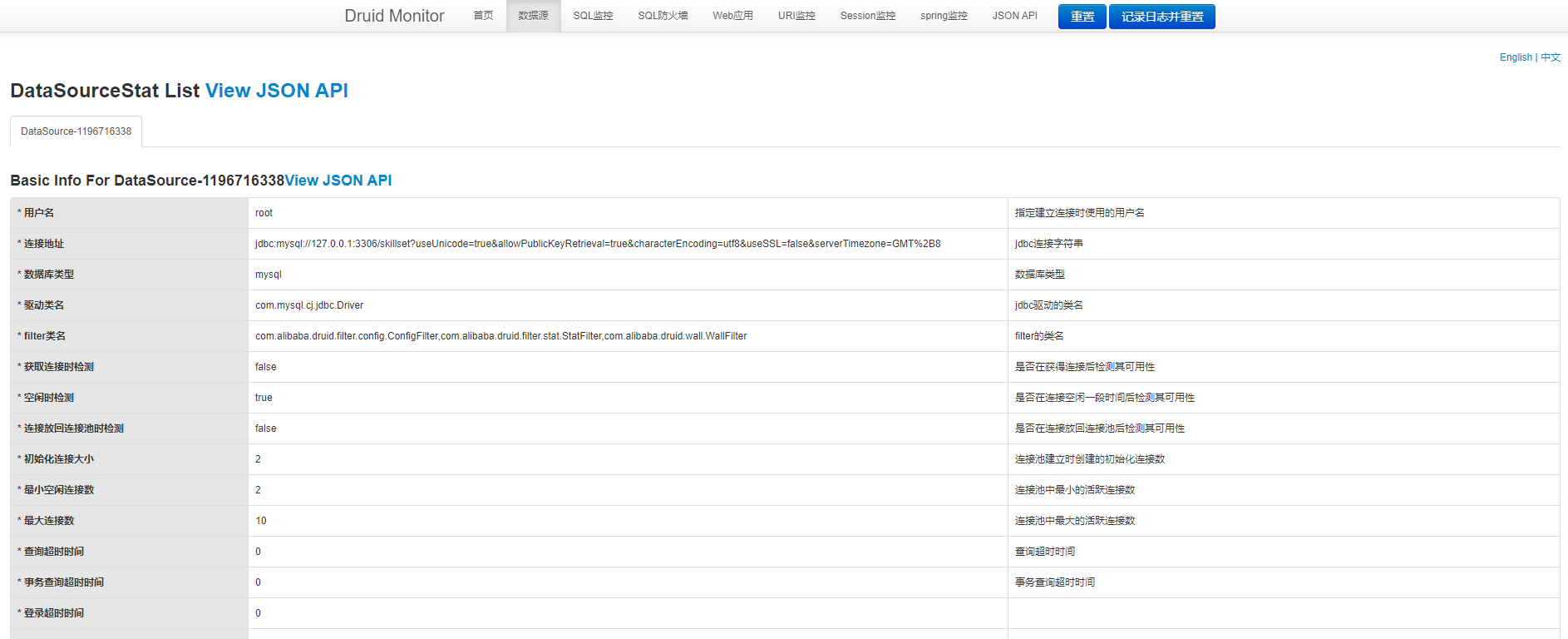The height and width of the screenshot is (639, 1568).
Task: Open the spring监控 page
Action: click(944, 16)
